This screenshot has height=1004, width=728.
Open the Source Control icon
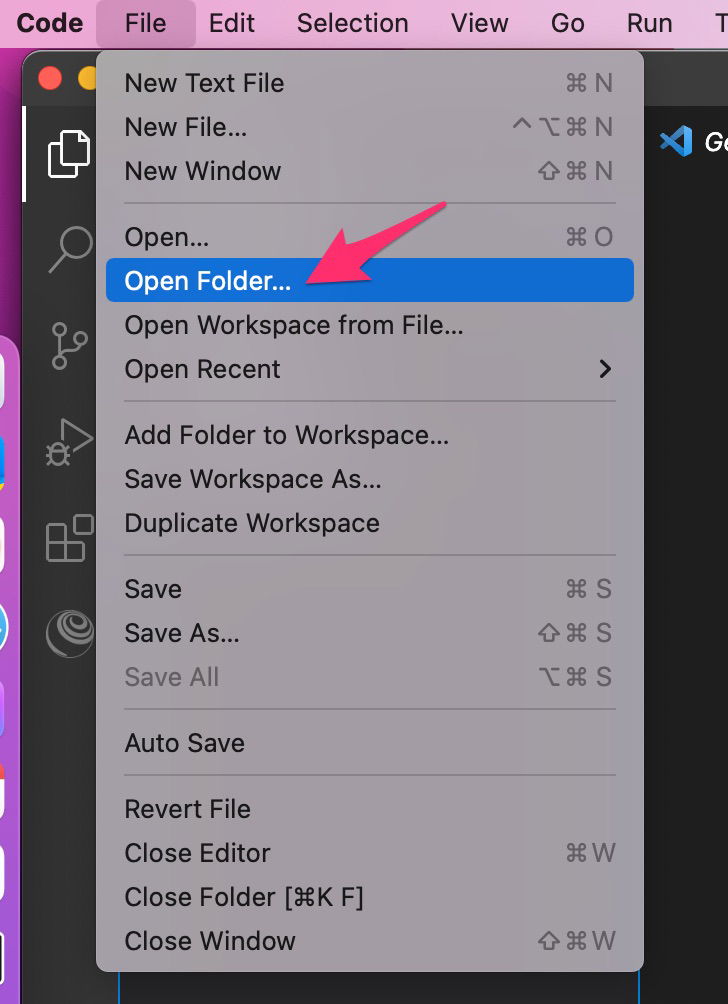tap(69, 346)
